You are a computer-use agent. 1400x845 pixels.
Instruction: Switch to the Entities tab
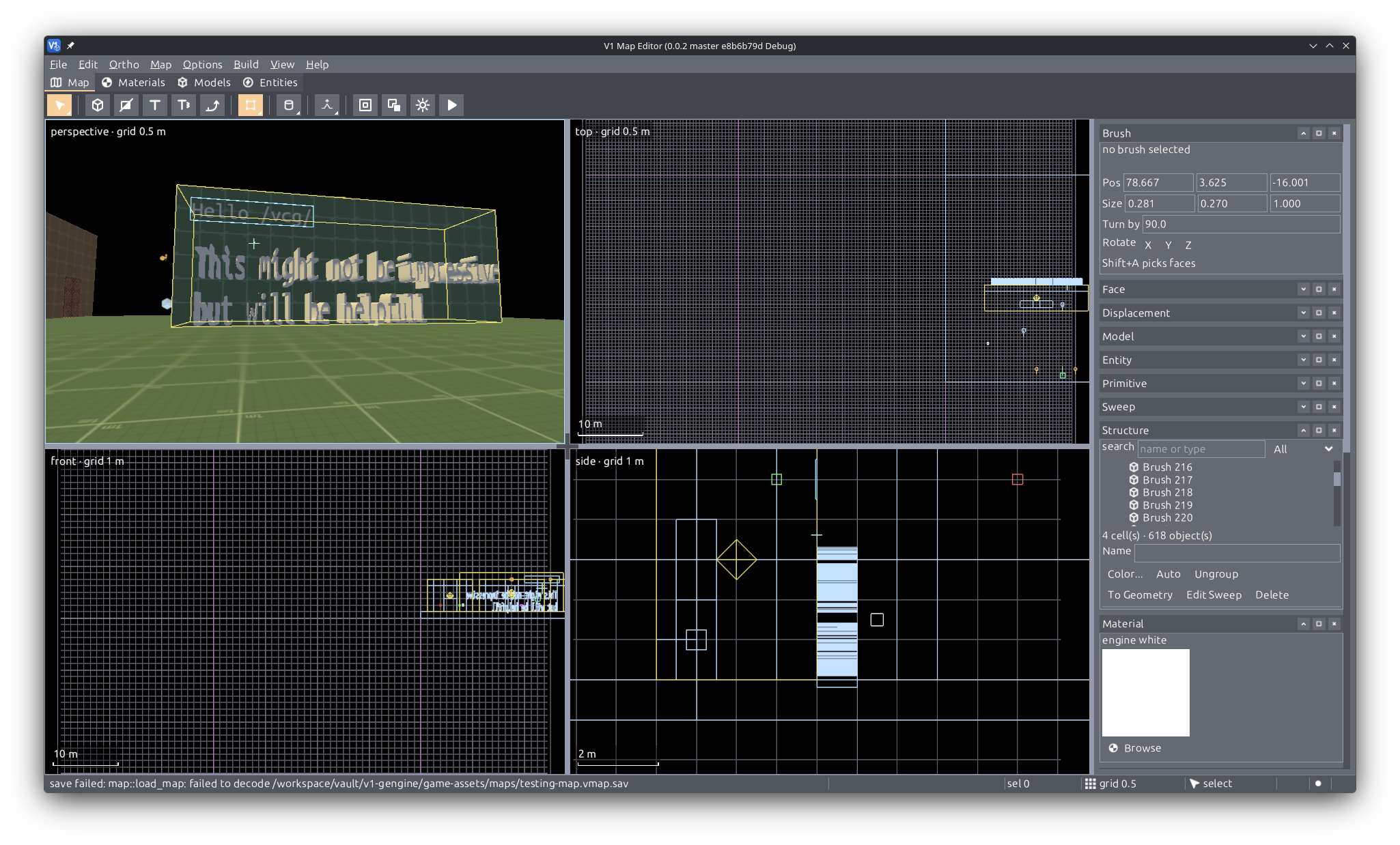pyautogui.click(x=271, y=83)
